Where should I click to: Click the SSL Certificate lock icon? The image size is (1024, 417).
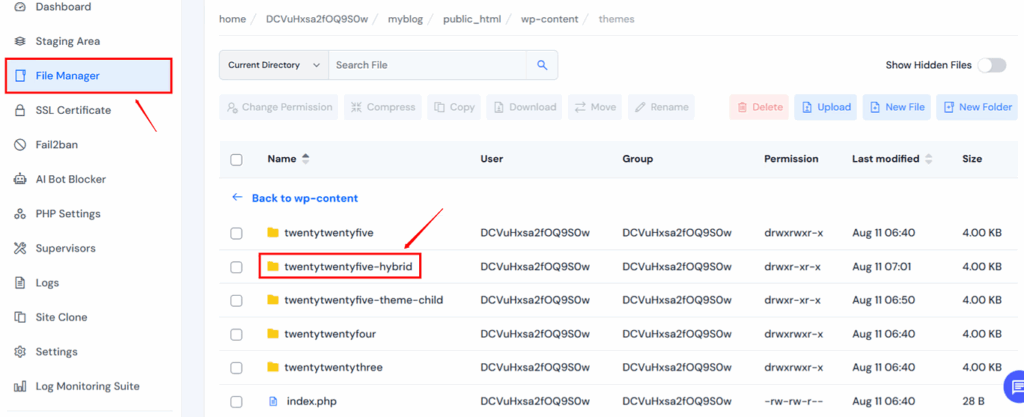pos(19,110)
